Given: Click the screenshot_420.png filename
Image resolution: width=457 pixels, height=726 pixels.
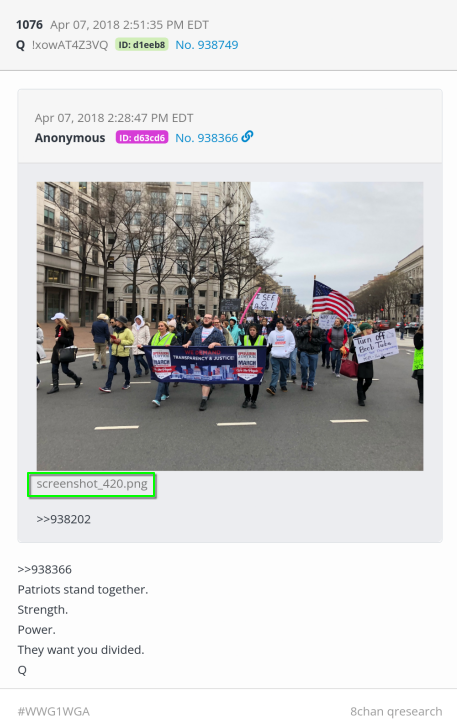Looking at the screenshot, I should tap(92, 484).
